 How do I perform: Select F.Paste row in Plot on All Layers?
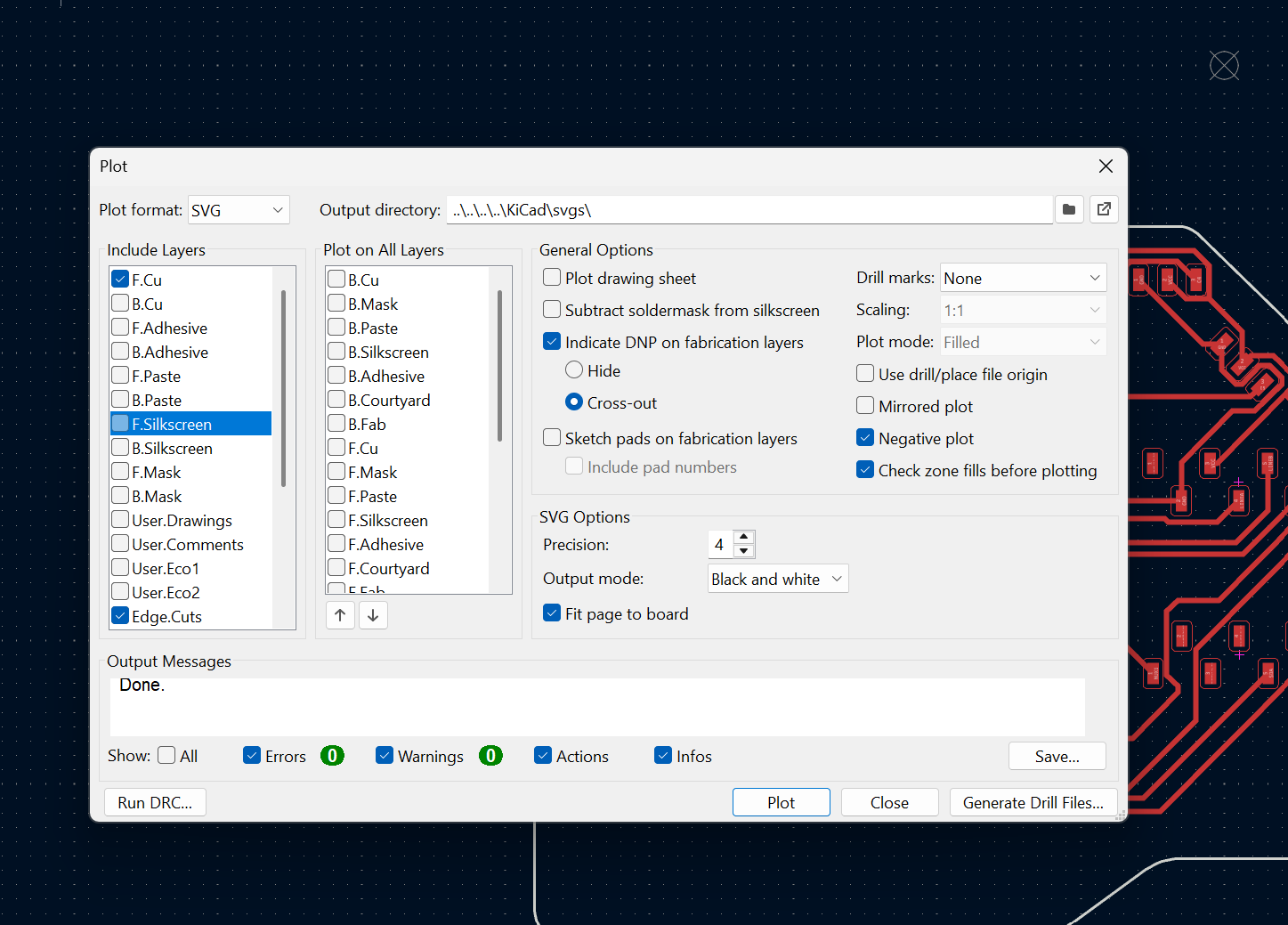point(408,496)
